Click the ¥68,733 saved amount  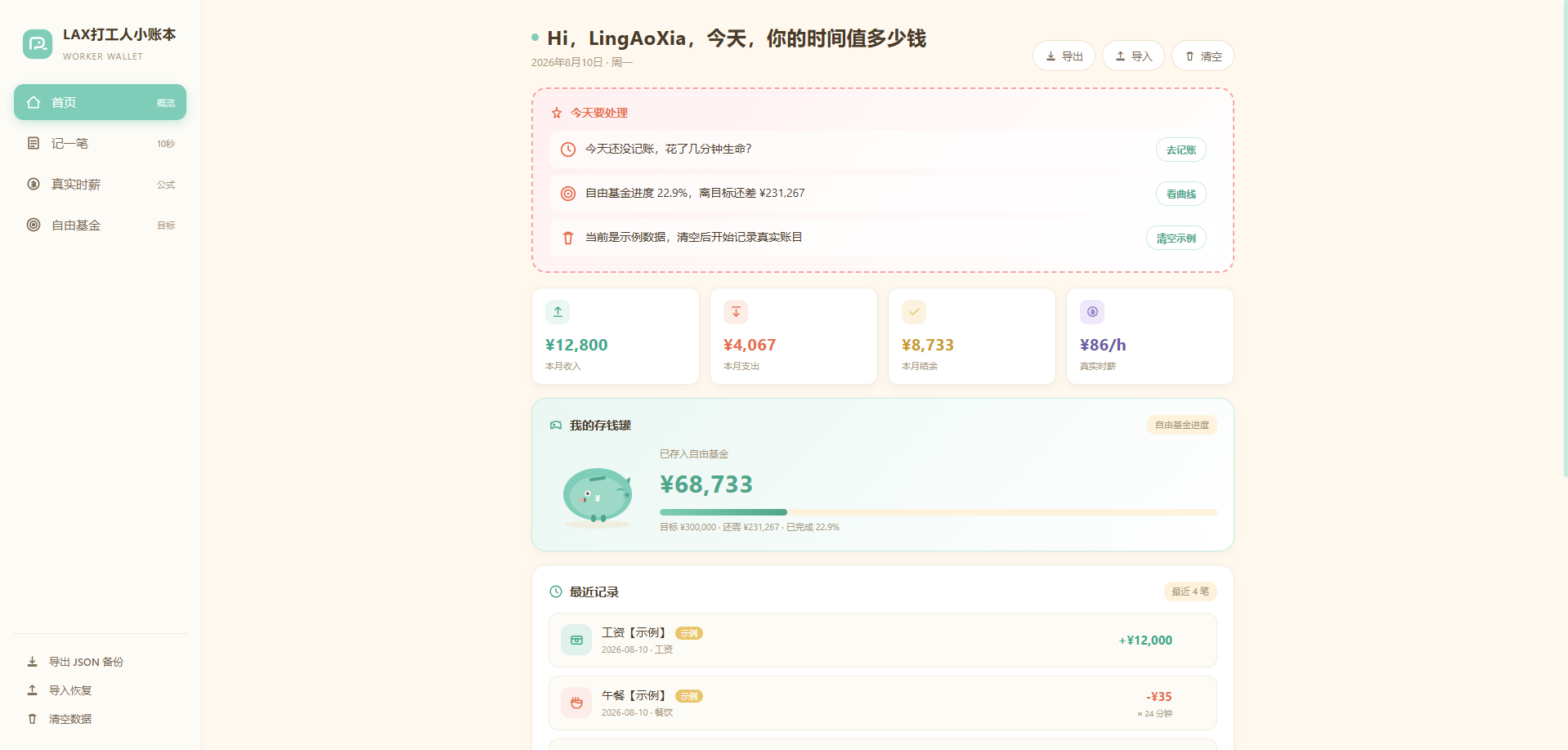pos(706,484)
